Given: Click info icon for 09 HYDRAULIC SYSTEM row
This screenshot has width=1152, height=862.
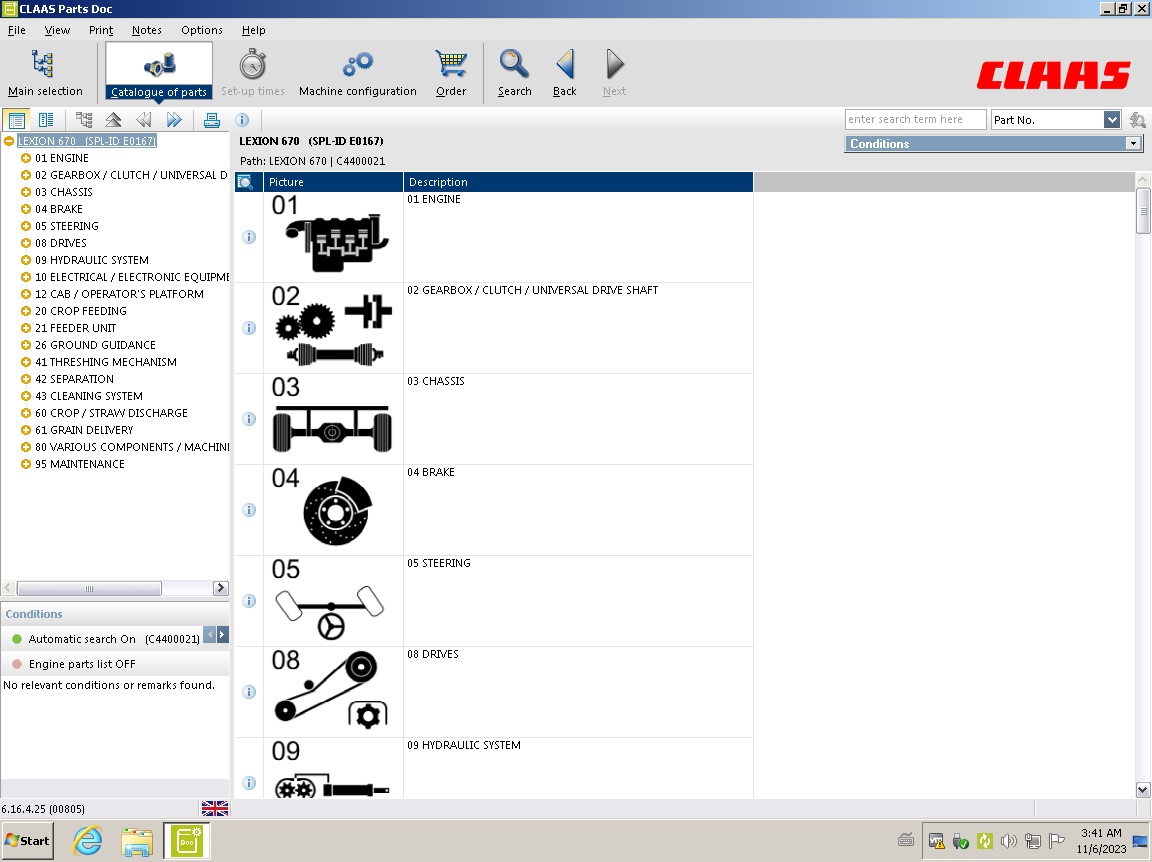Looking at the screenshot, I should coord(249,783).
